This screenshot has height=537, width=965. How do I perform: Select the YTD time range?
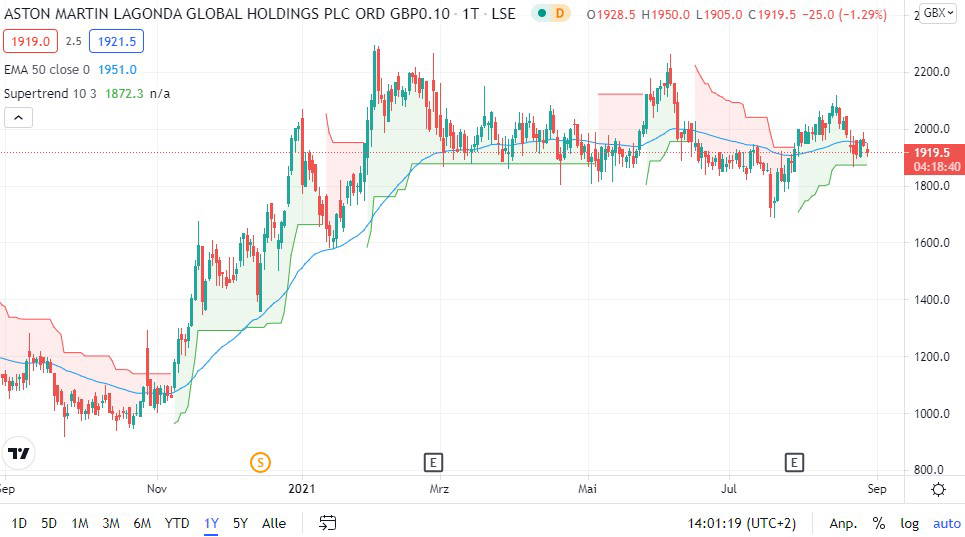[x=177, y=523]
